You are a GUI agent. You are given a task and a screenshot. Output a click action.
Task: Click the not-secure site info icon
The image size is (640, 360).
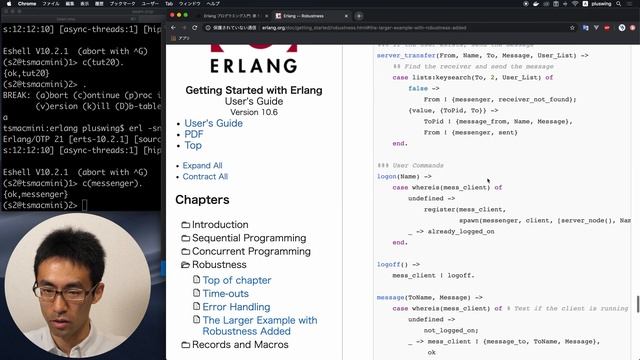click(208, 28)
